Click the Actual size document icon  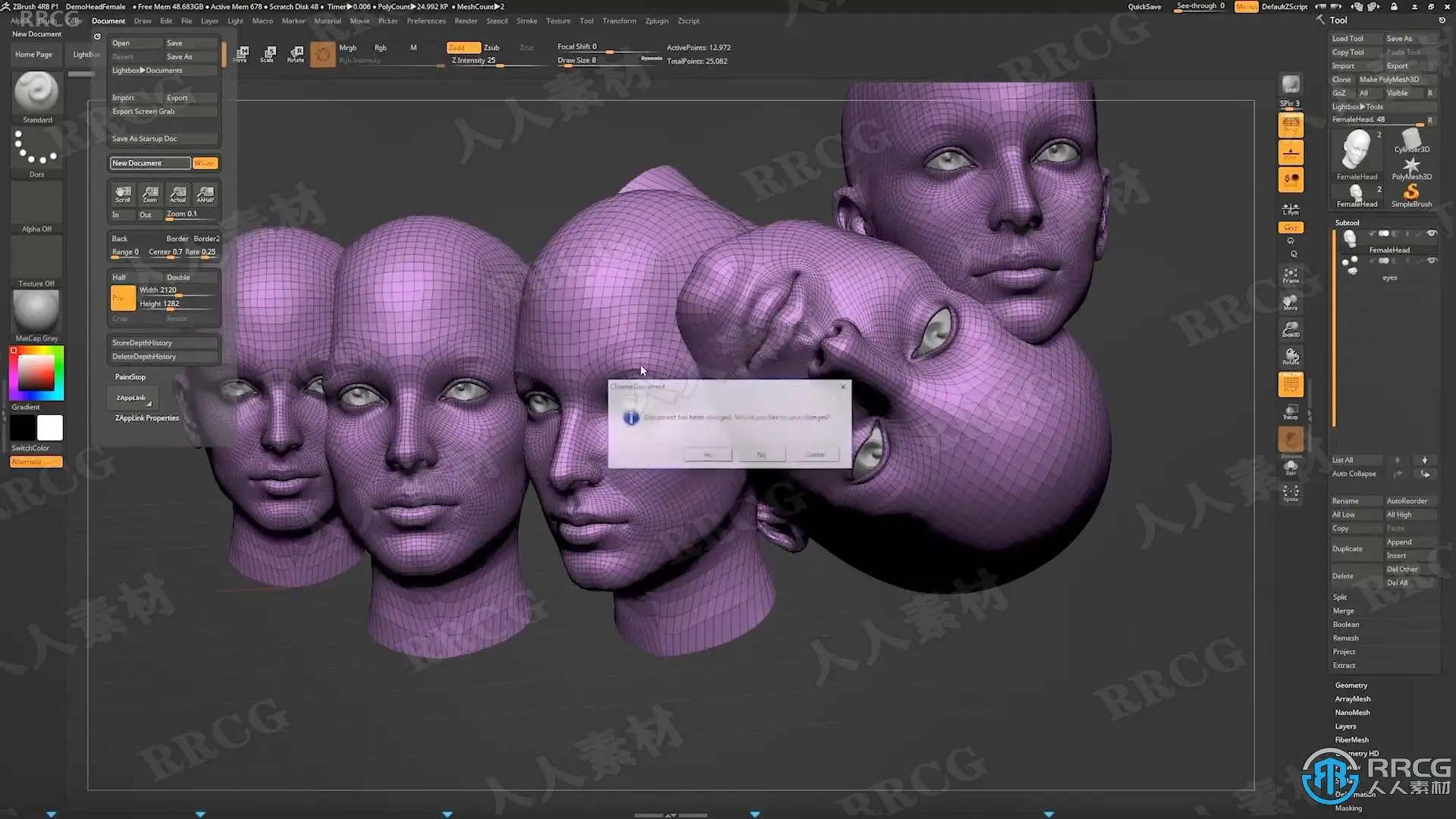click(177, 194)
